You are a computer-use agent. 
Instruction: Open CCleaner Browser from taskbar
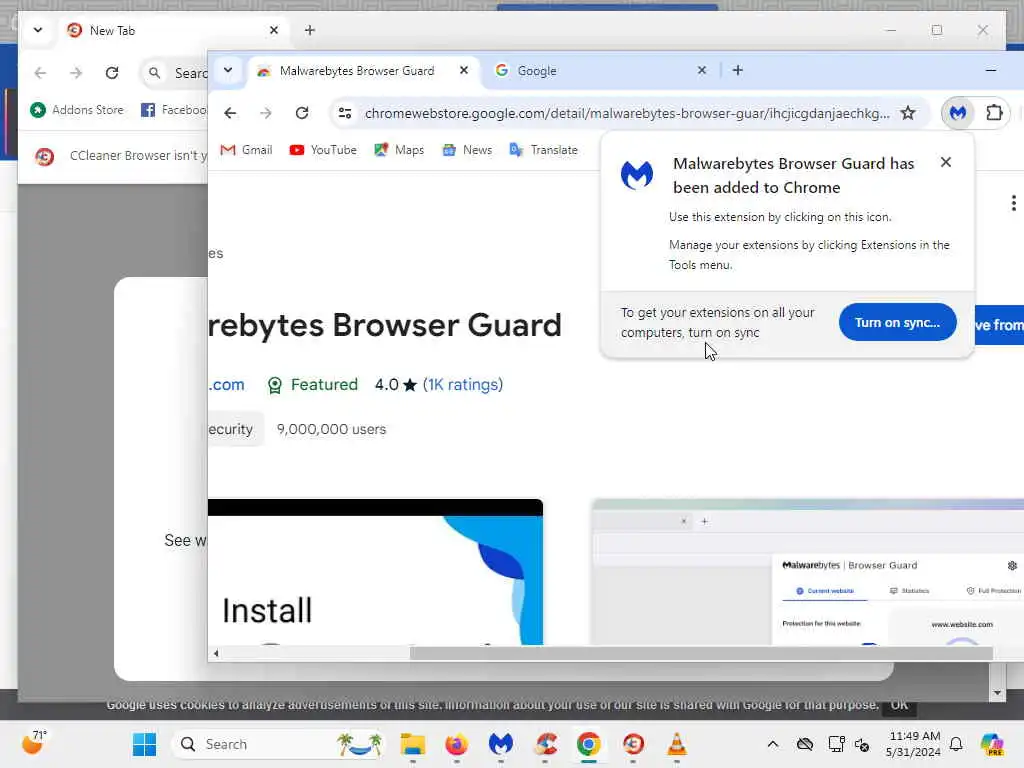tap(633, 744)
